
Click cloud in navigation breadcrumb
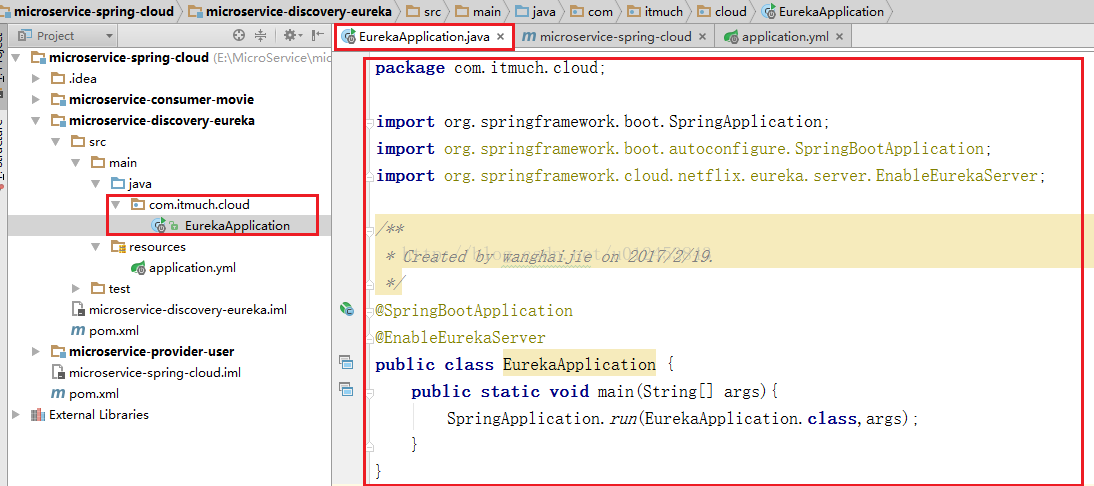pos(730,11)
